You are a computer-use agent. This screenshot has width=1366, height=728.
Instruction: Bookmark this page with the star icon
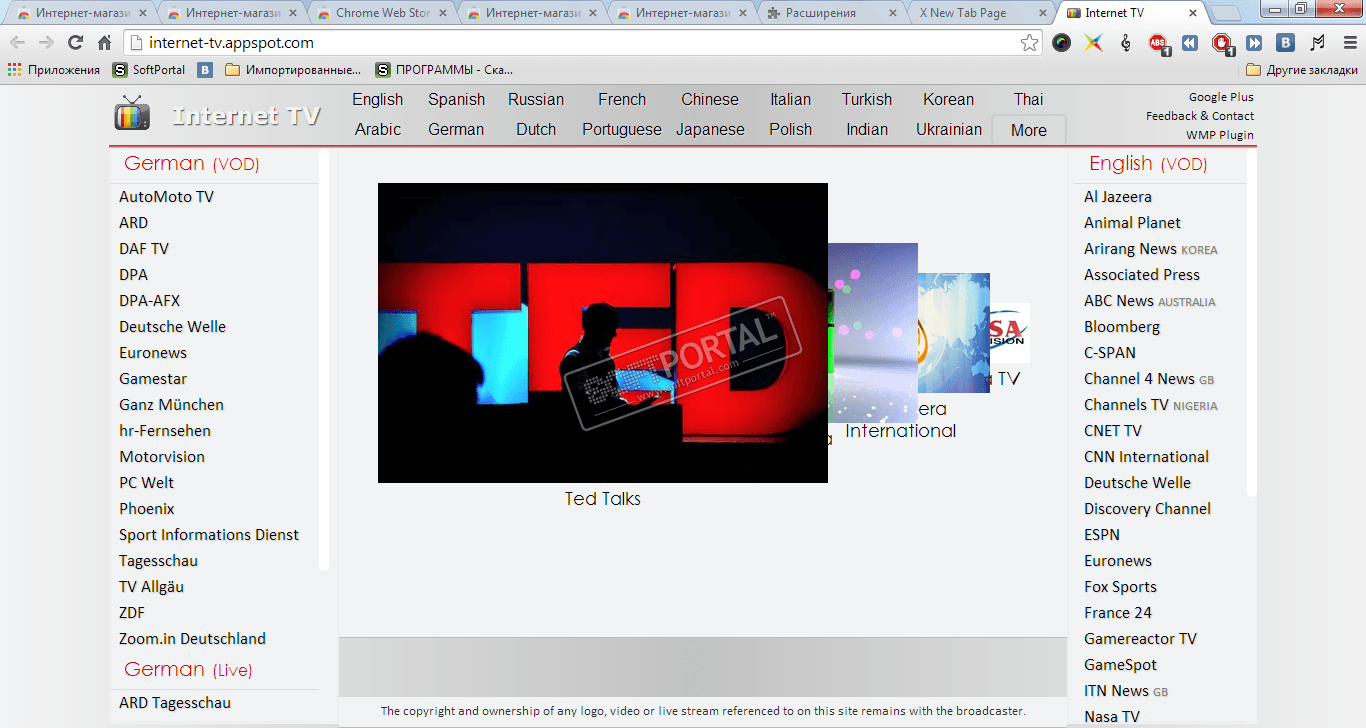[1029, 43]
